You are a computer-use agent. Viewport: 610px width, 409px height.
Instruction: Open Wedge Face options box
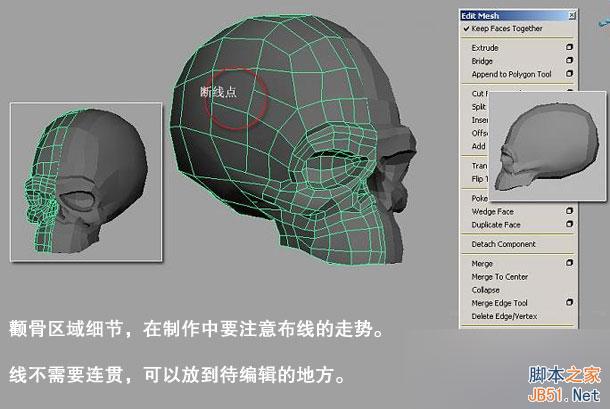pyautogui.click(x=569, y=211)
